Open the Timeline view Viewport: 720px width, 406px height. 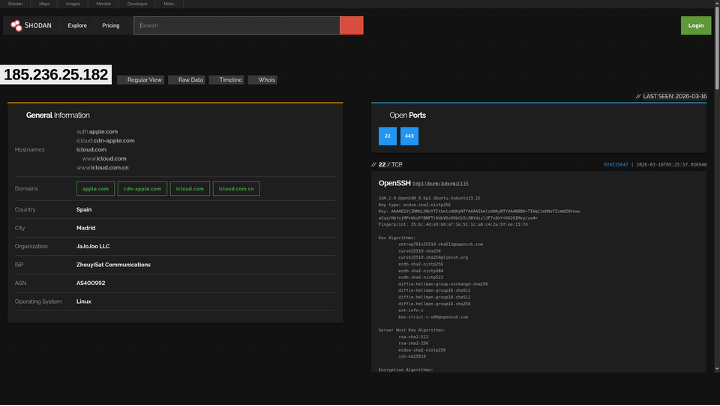tap(227, 79)
